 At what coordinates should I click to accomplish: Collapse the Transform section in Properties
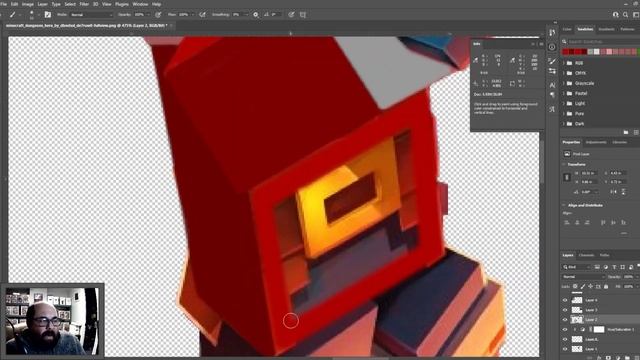tap(564, 164)
